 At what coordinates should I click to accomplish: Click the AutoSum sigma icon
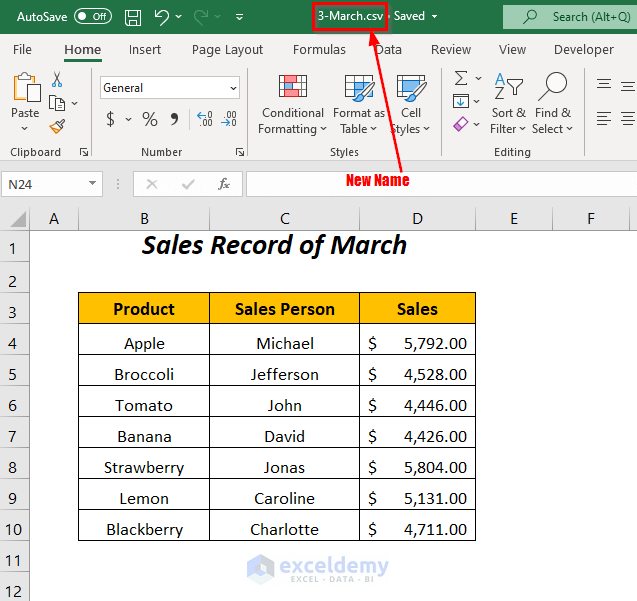(460, 78)
